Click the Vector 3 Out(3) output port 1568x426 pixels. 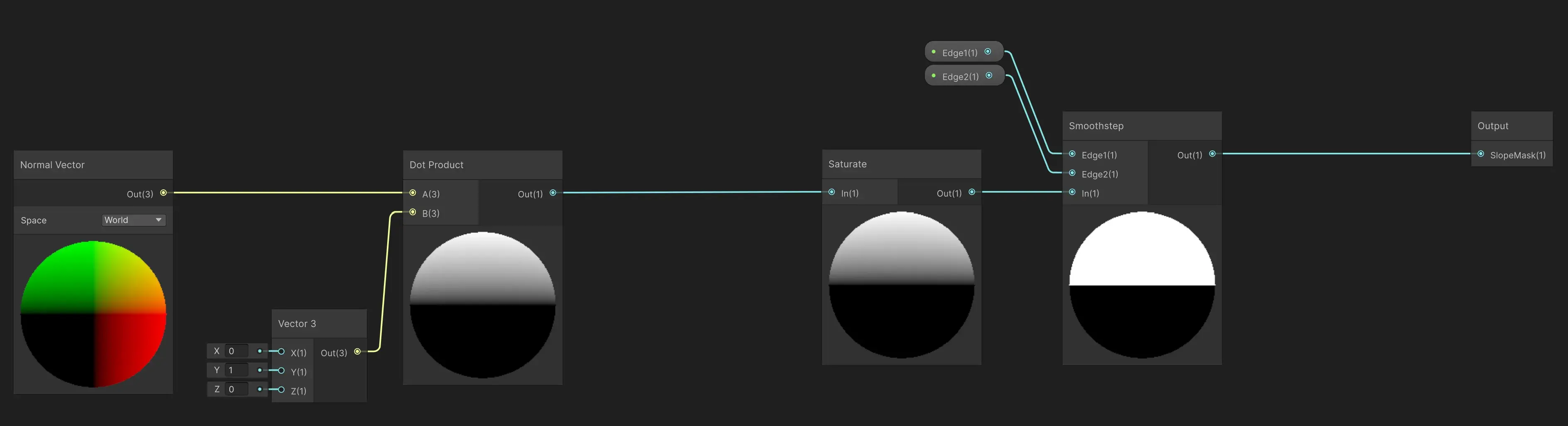coord(357,352)
